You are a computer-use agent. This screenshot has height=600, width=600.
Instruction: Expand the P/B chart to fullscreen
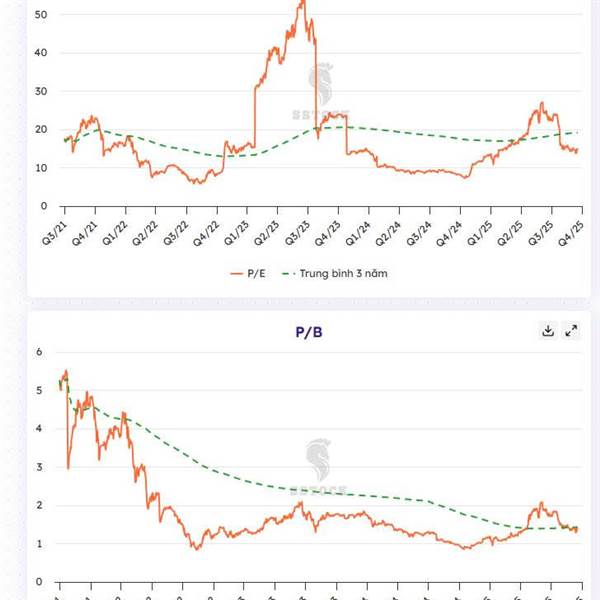pyautogui.click(x=572, y=331)
